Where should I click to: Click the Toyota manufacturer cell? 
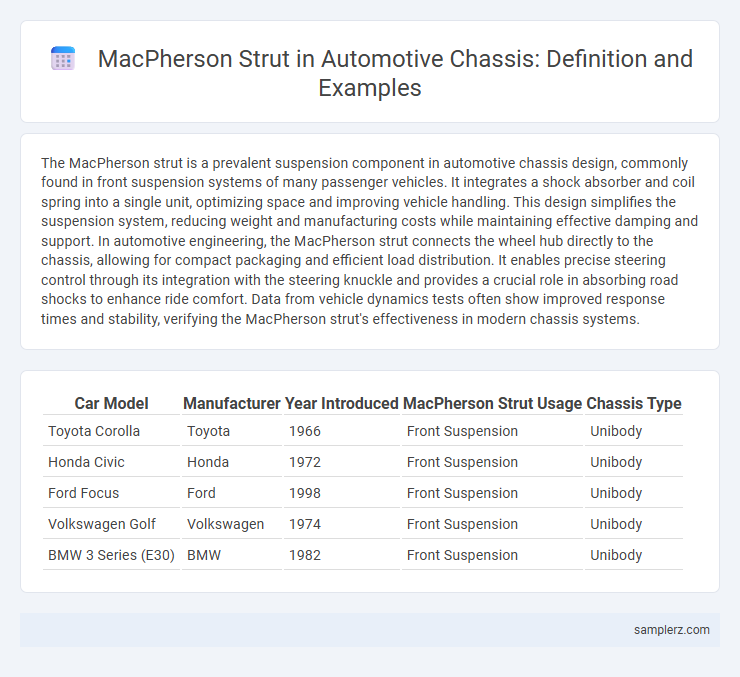(x=232, y=431)
